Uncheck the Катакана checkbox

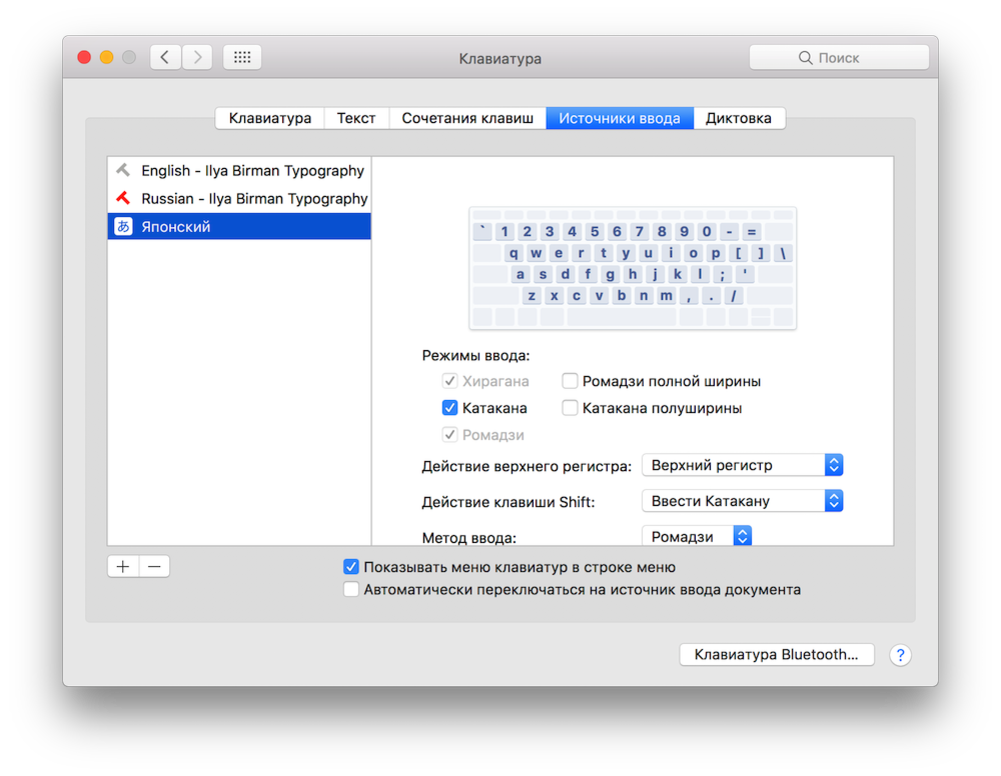449,408
